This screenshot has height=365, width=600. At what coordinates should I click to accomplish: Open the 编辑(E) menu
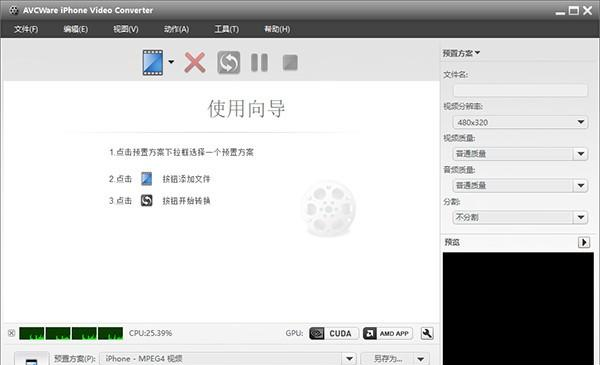(75, 29)
